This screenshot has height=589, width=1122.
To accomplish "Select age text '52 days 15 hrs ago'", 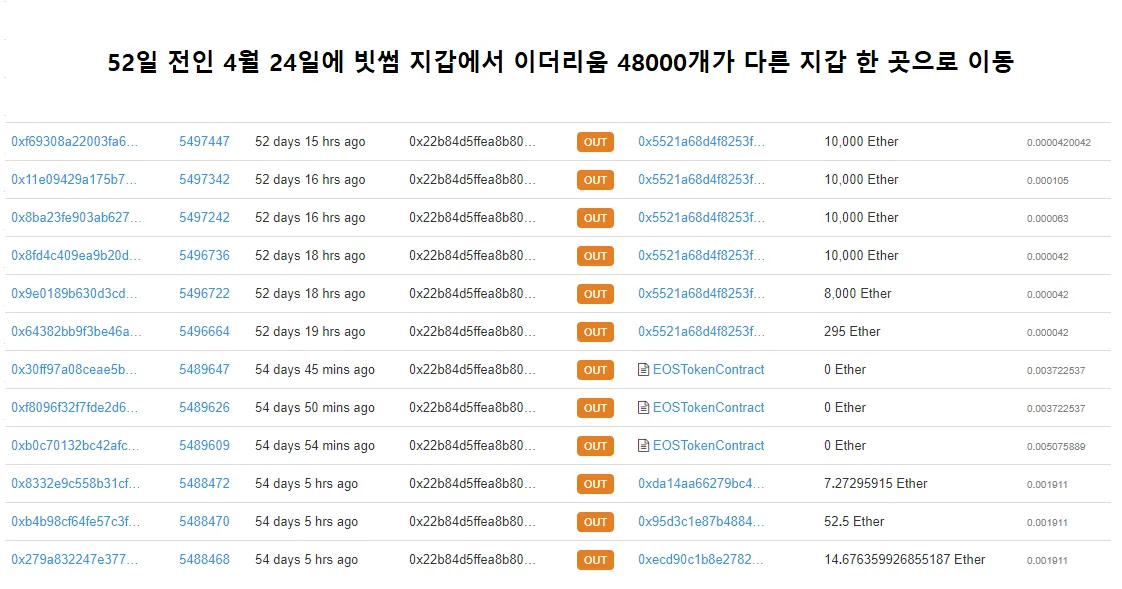I will tap(310, 142).
